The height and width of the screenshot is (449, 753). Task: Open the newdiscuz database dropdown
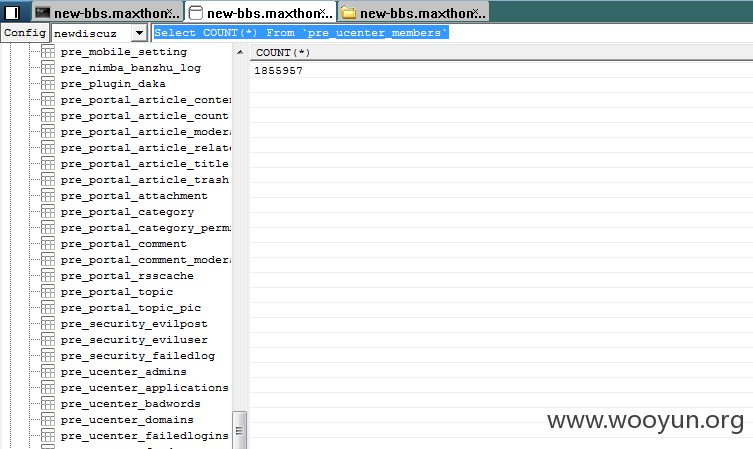pos(139,33)
